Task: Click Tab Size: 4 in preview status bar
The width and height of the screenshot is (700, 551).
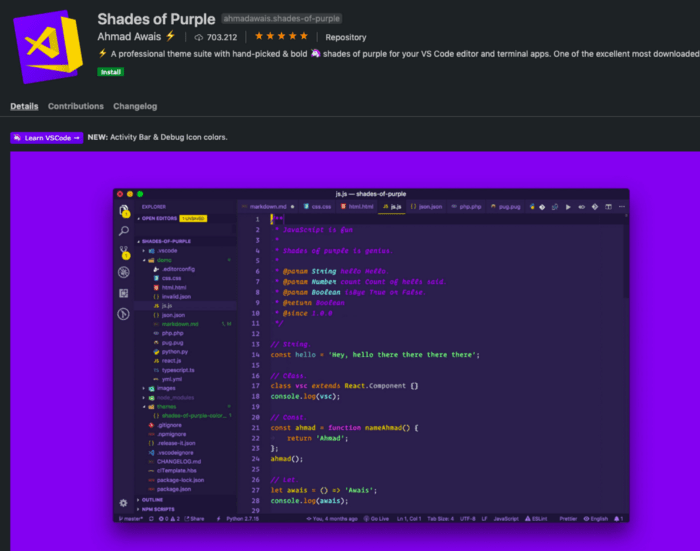Action: pos(440,519)
